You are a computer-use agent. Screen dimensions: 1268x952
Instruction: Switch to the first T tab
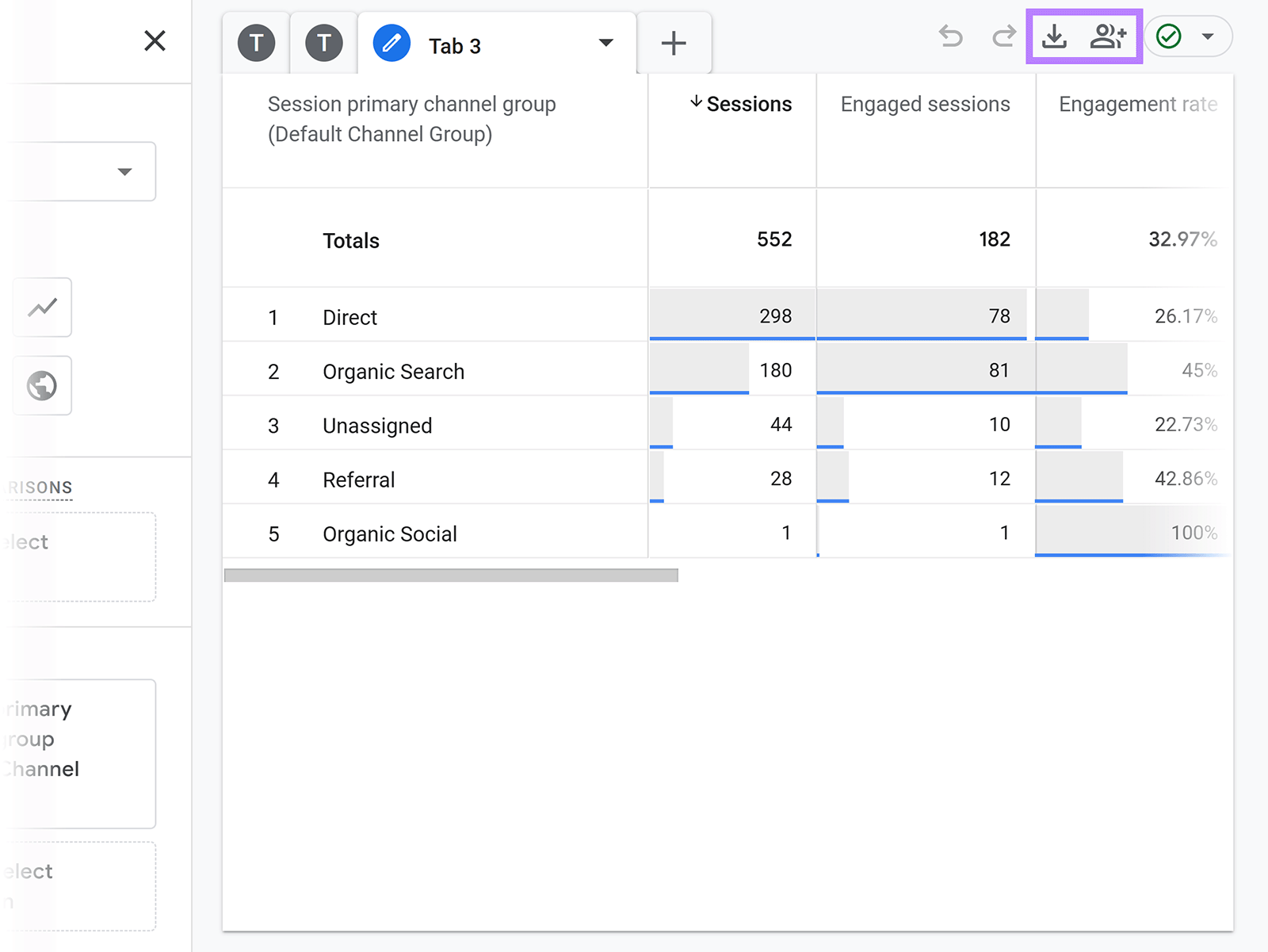[x=255, y=44]
